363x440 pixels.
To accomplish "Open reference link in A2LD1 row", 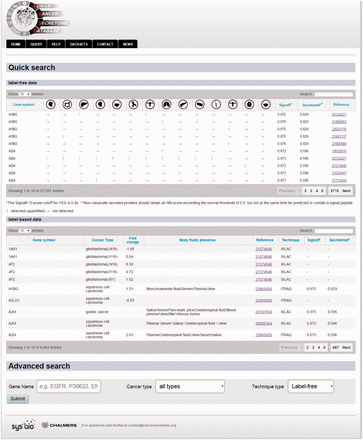I will pos(264,300).
